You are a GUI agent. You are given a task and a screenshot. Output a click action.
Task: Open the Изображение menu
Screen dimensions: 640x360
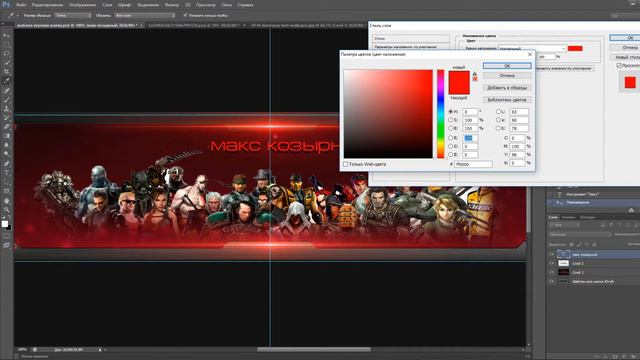82,5
